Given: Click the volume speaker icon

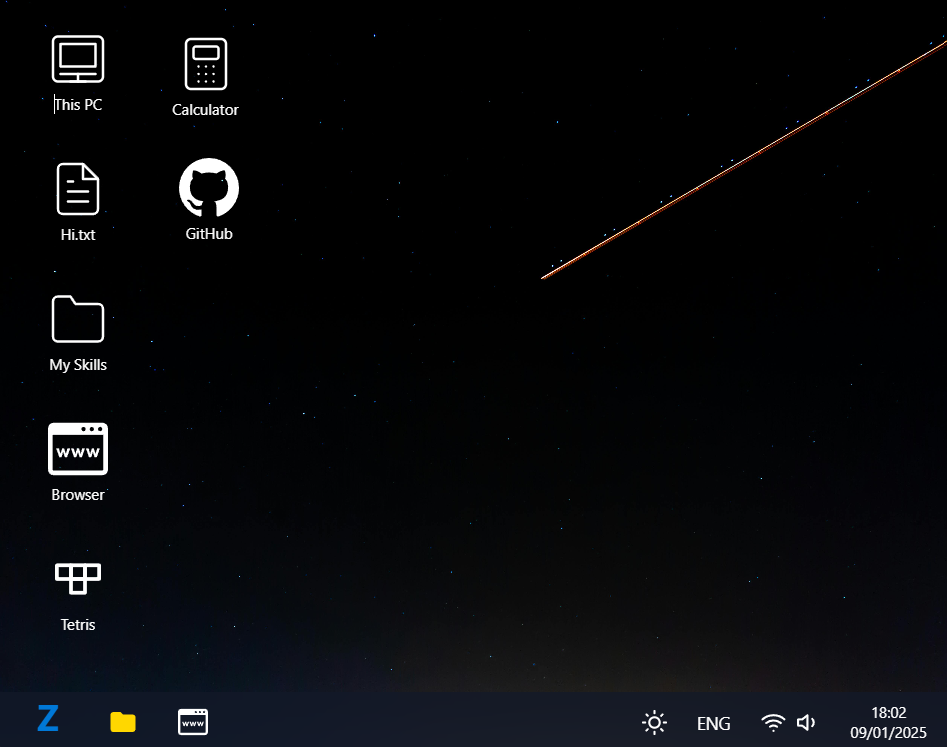Looking at the screenshot, I should [806, 722].
